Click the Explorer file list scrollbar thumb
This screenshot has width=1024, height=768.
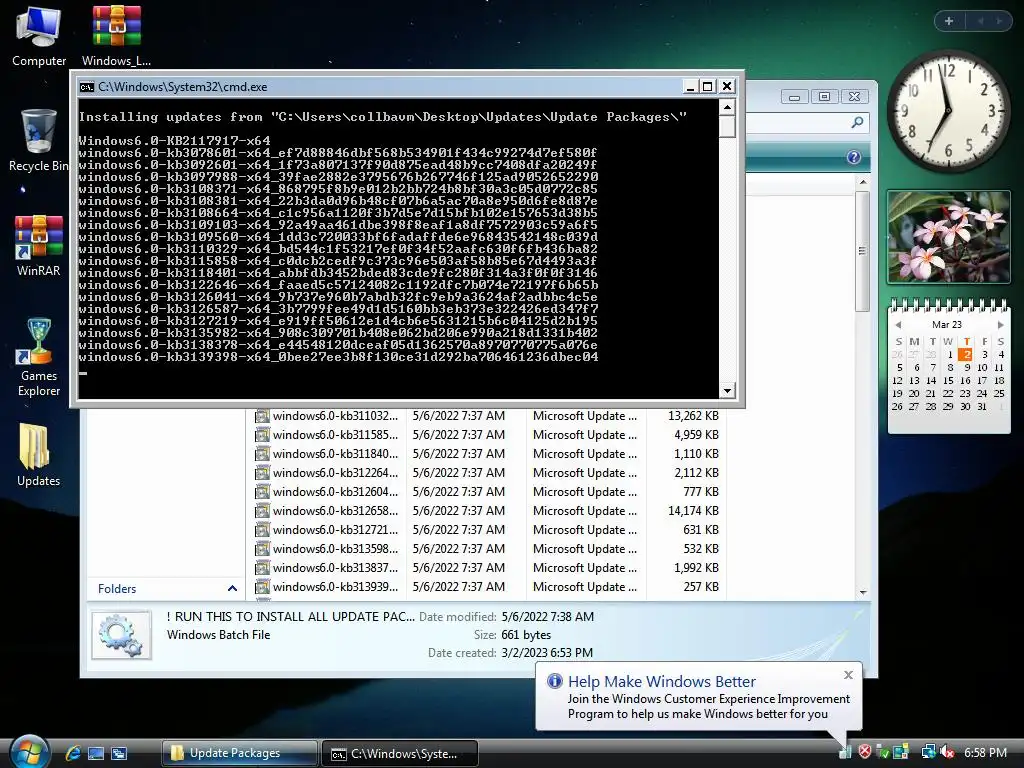tap(862, 251)
